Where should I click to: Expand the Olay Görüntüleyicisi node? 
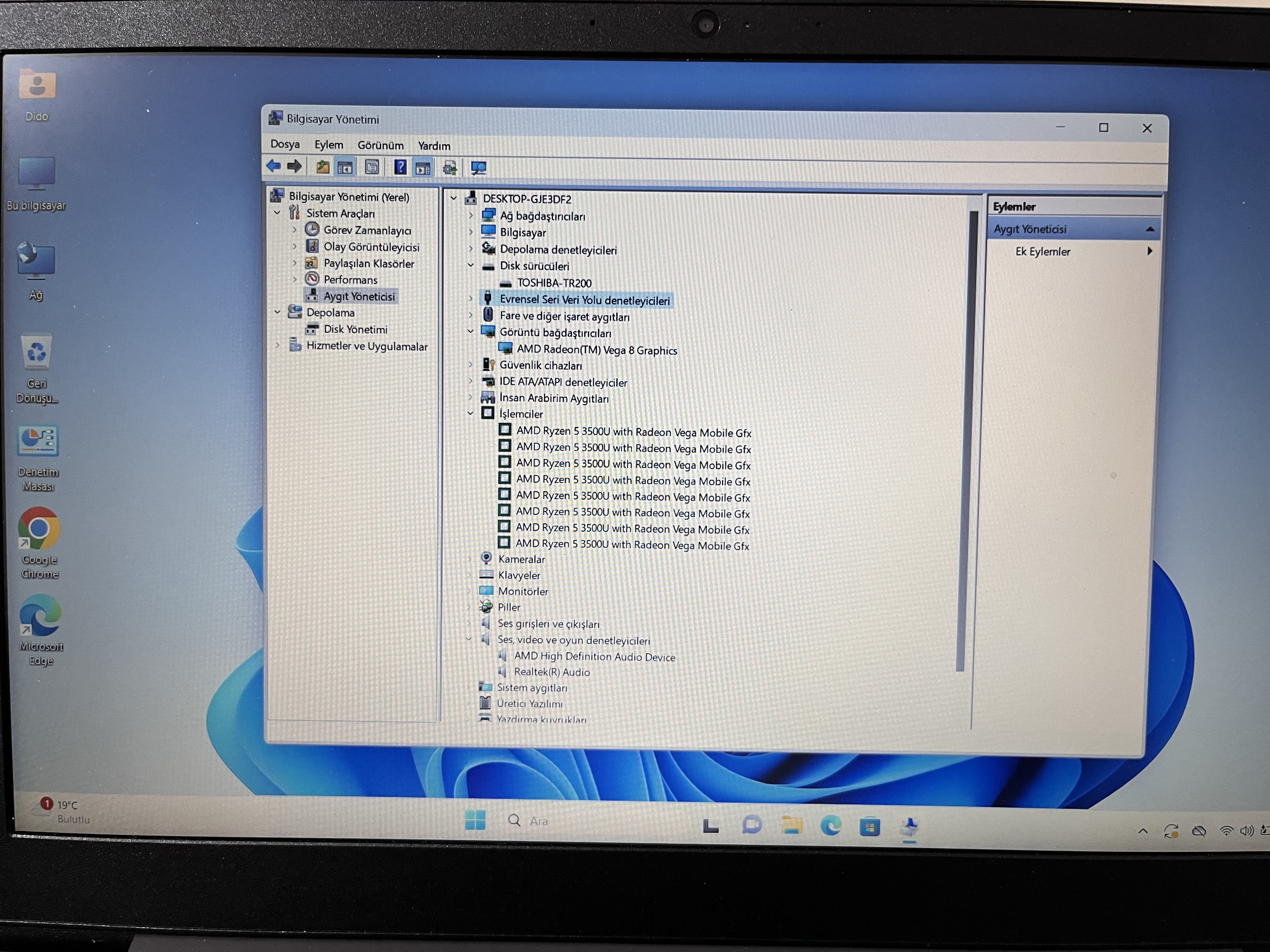(x=295, y=246)
